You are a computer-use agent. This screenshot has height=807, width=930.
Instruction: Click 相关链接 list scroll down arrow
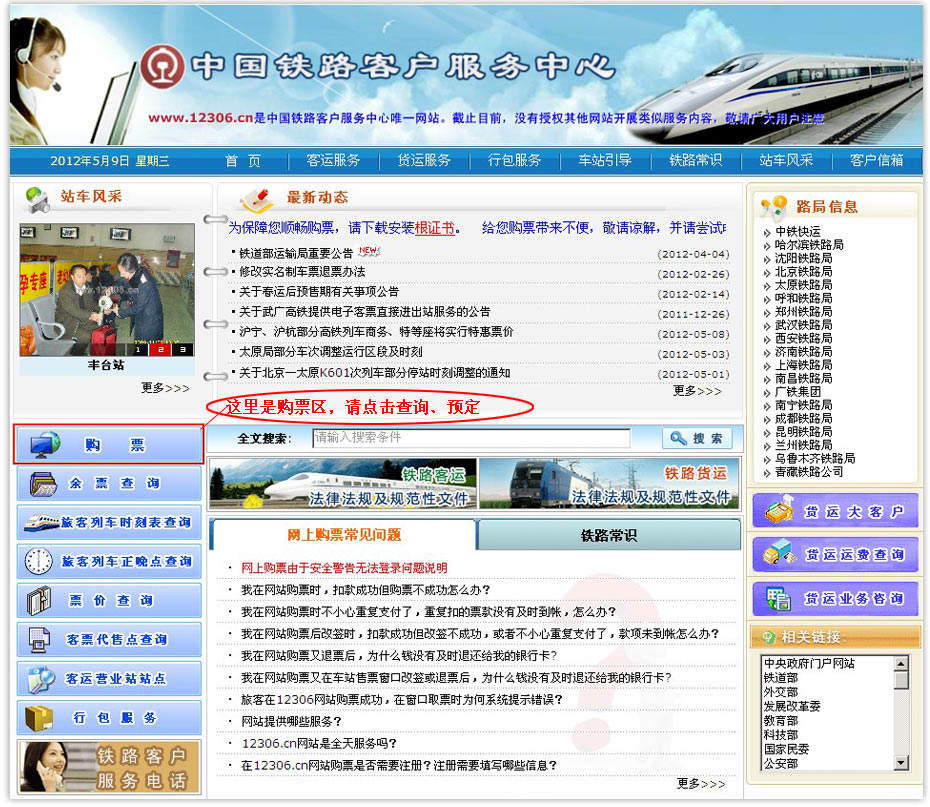click(x=901, y=763)
